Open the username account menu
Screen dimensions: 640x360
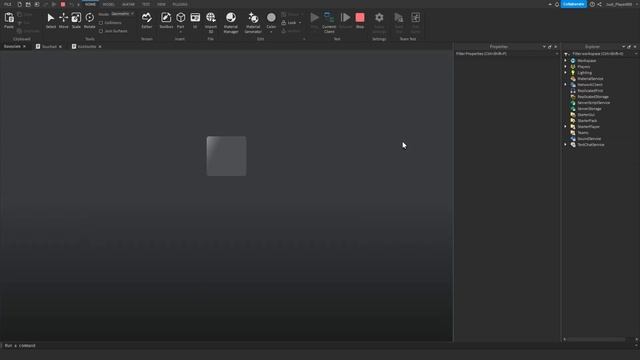(621, 4)
